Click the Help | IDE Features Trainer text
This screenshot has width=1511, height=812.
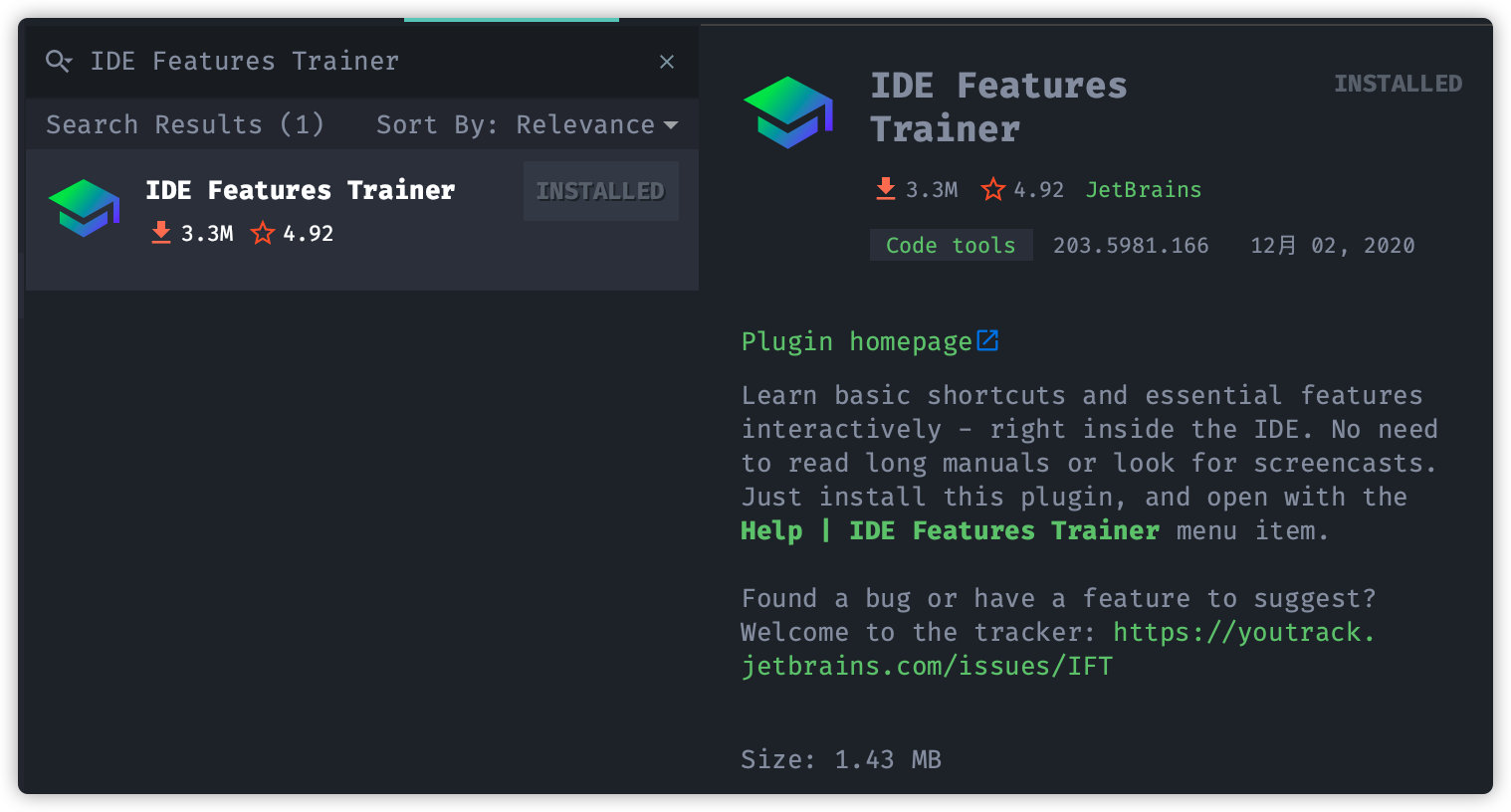point(950,530)
